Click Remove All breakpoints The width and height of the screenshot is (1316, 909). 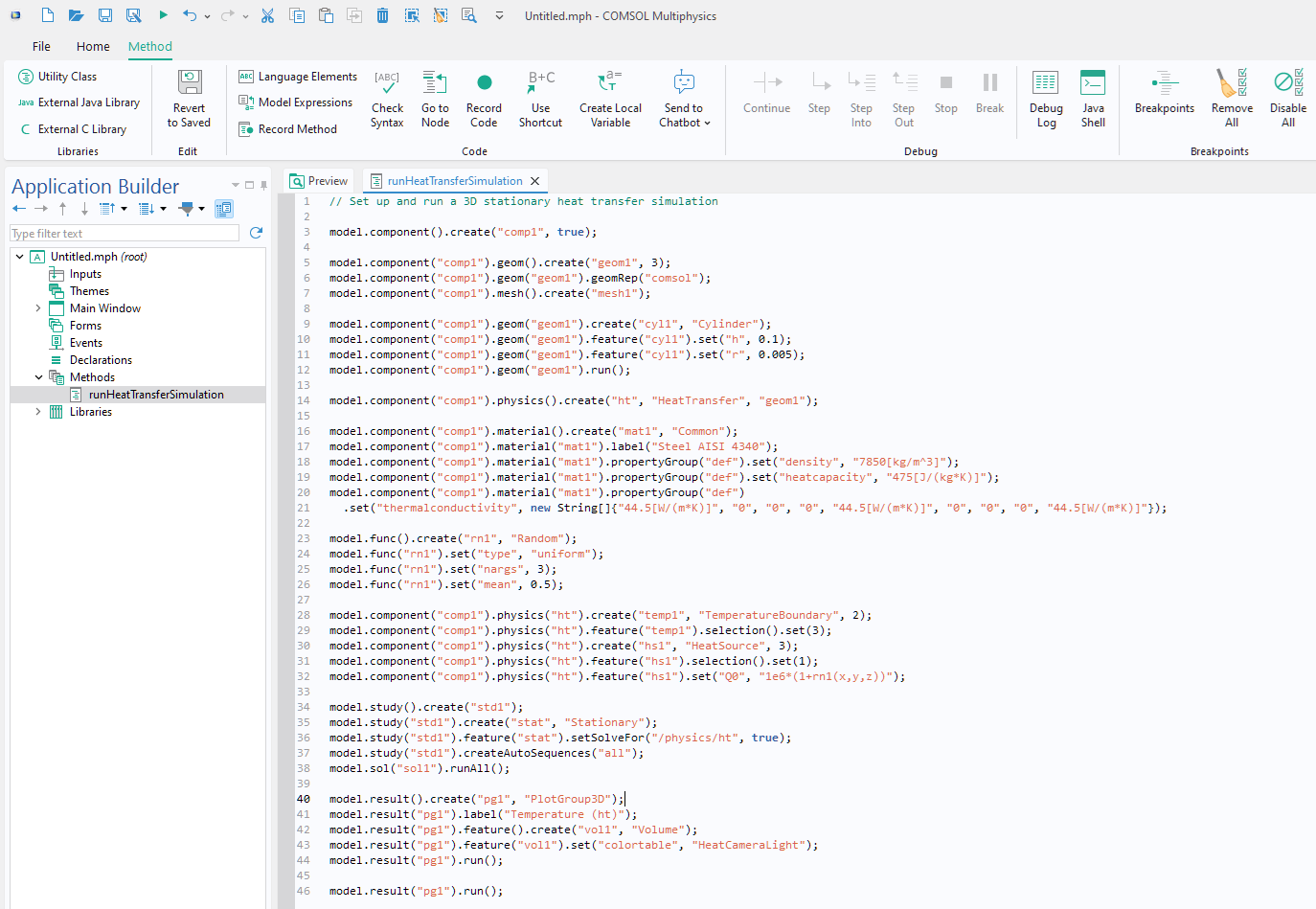pyautogui.click(x=1232, y=99)
